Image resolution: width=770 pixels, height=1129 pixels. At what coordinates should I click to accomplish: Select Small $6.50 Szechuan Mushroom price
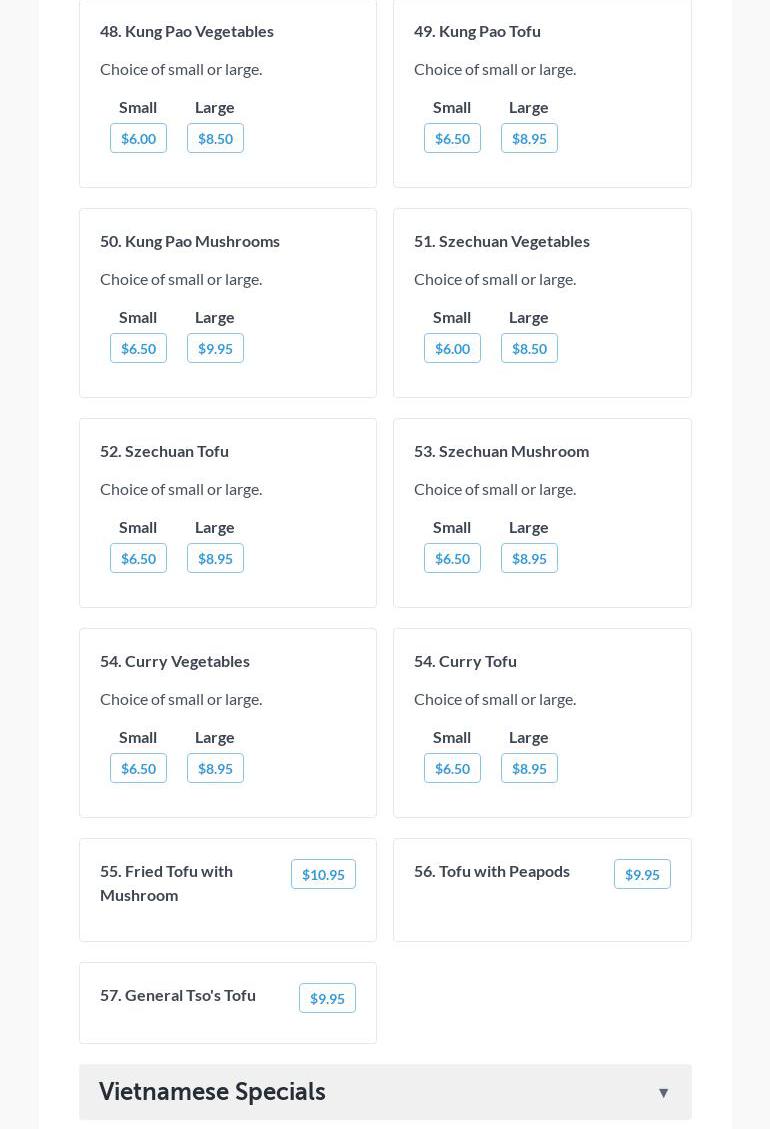(452, 558)
